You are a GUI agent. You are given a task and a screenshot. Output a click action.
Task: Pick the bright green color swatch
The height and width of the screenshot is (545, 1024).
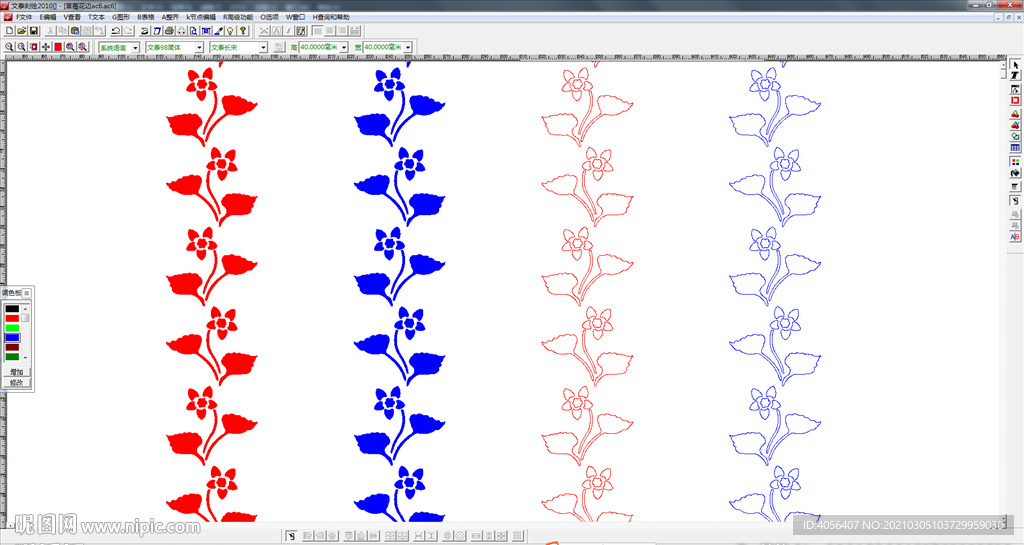coord(12,328)
